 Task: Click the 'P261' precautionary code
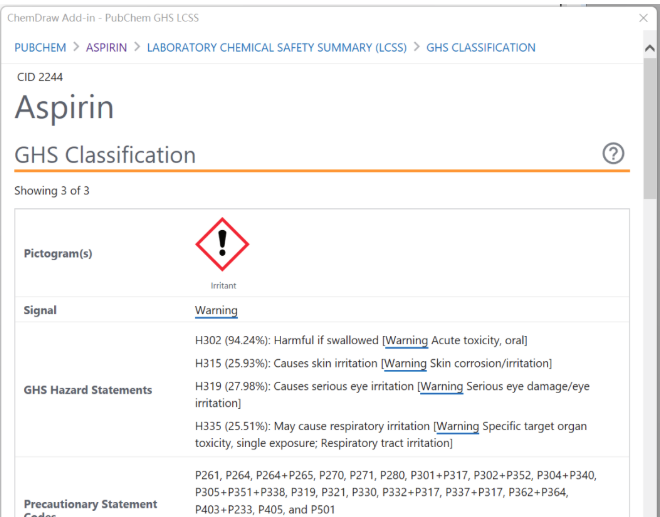[x=207, y=475]
